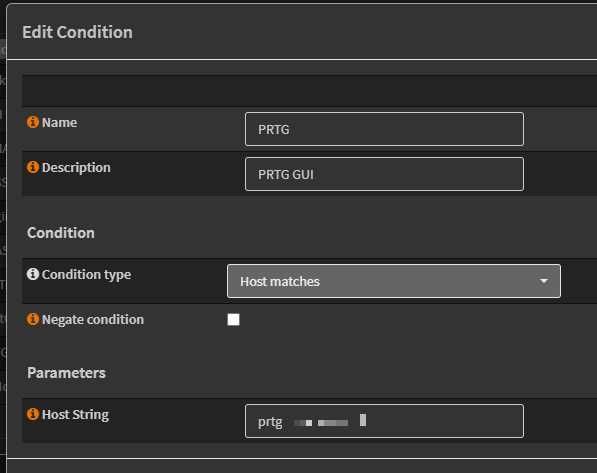
Task: Click the Condition type label text
Action: point(86,275)
